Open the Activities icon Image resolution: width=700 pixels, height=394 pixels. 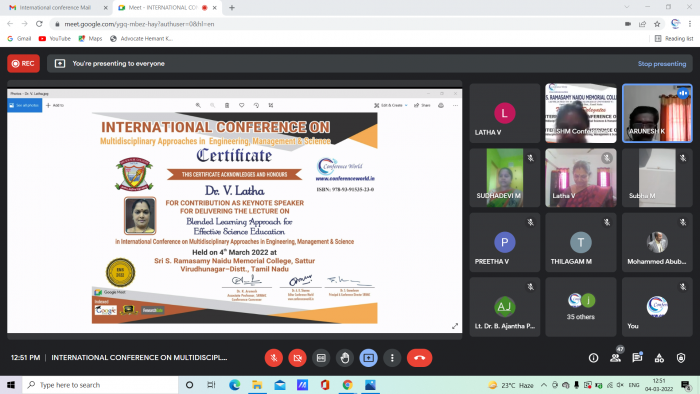pos(659,358)
